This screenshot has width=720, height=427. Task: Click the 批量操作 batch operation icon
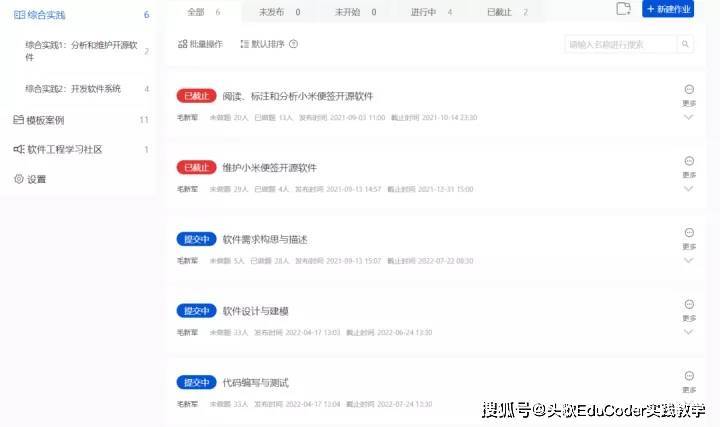click(x=182, y=45)
